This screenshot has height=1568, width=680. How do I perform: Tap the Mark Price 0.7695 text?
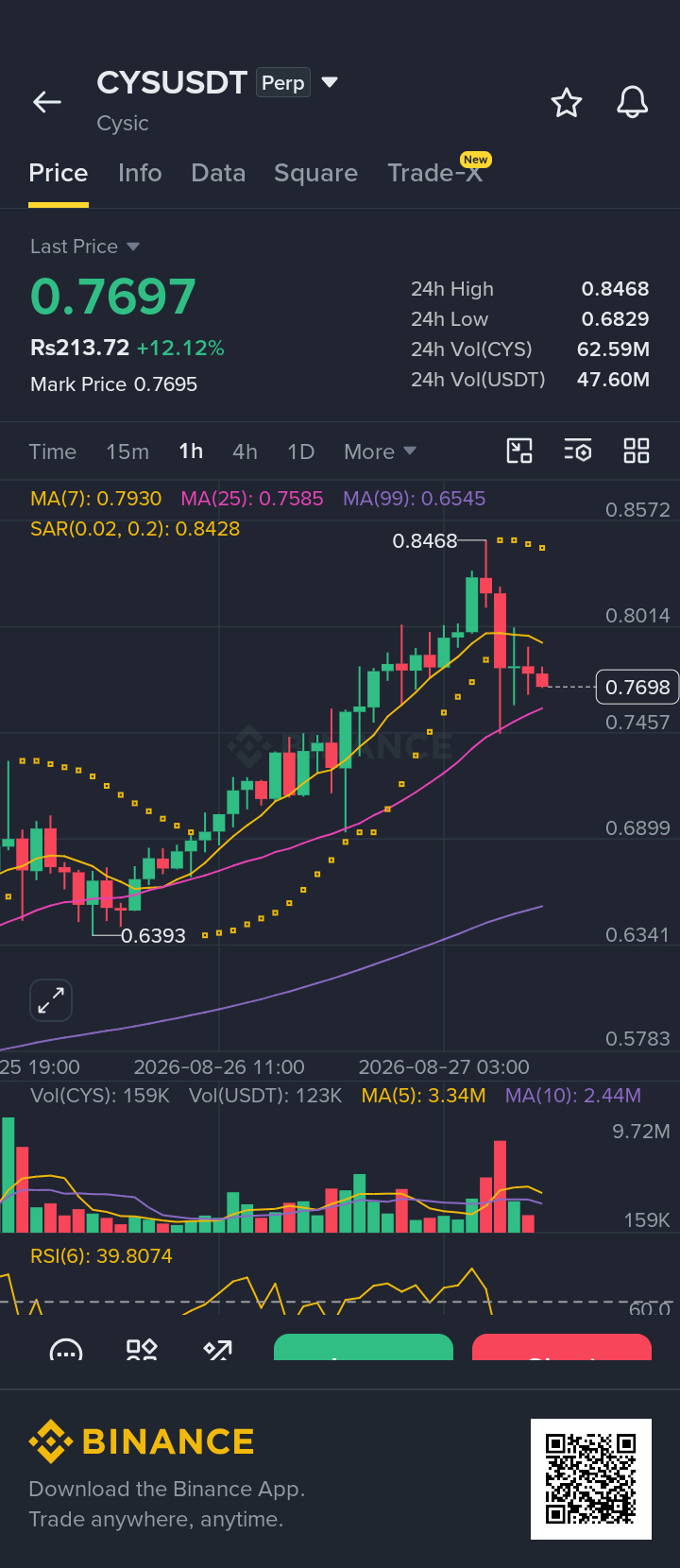[114, 384]
